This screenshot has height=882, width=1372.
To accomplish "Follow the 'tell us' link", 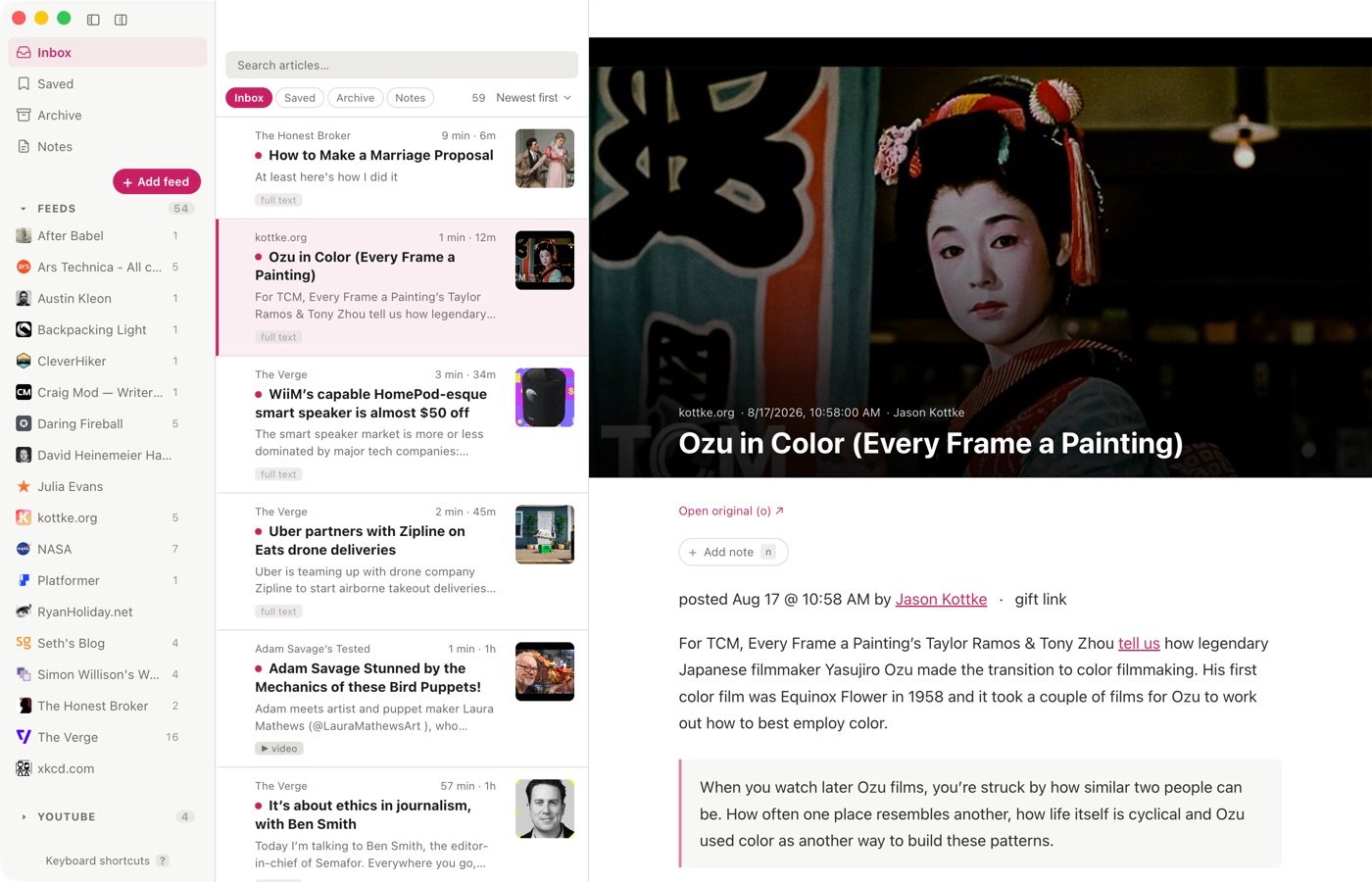I will tap(1139, 644).
